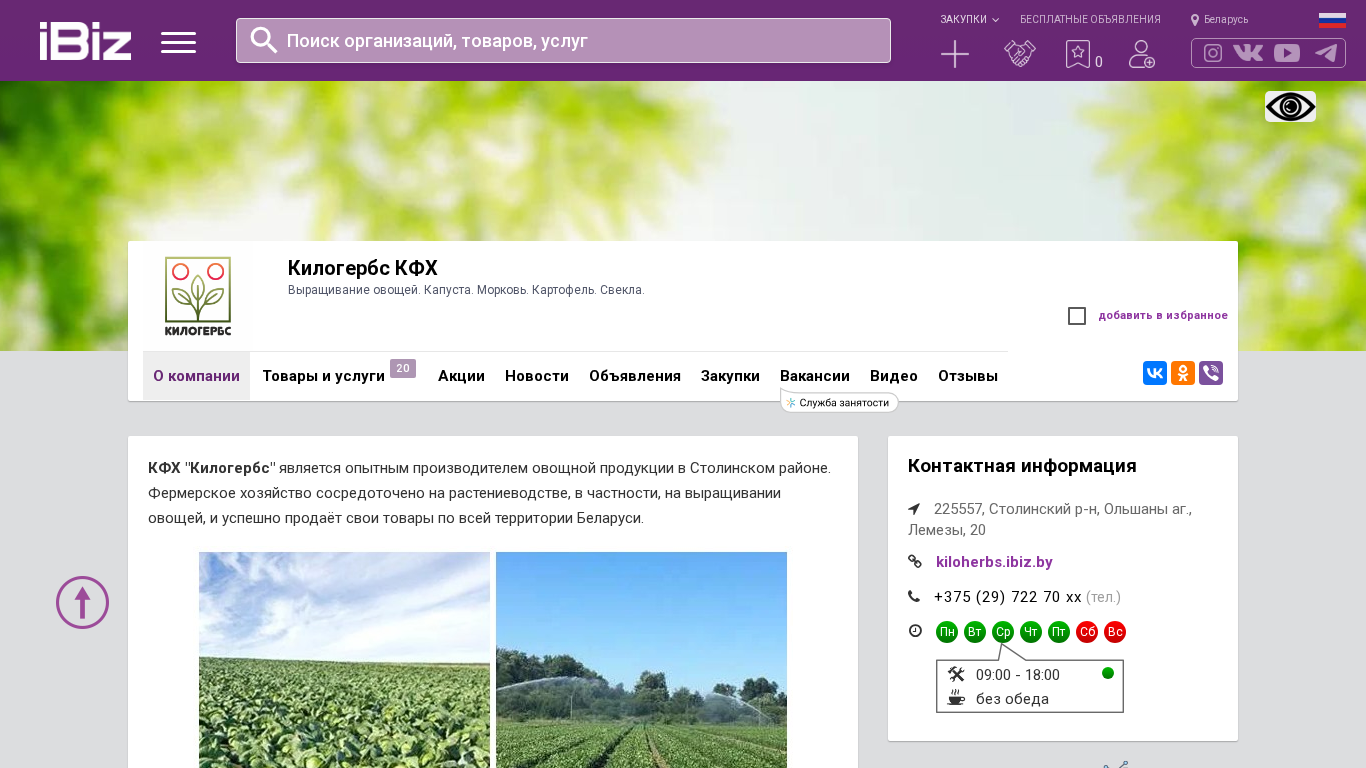The image size is (1366, 768).
Task: Open the Служба занятости badge
Action: [x=839, y=402]
